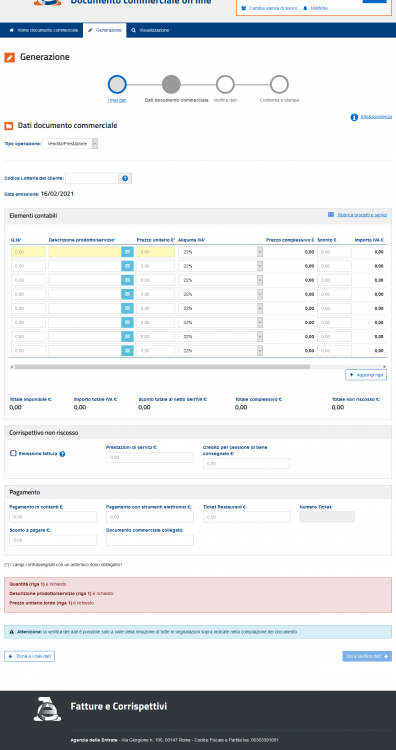
Task: Open Info&assistenza info icon
Action: coord(354,117)
